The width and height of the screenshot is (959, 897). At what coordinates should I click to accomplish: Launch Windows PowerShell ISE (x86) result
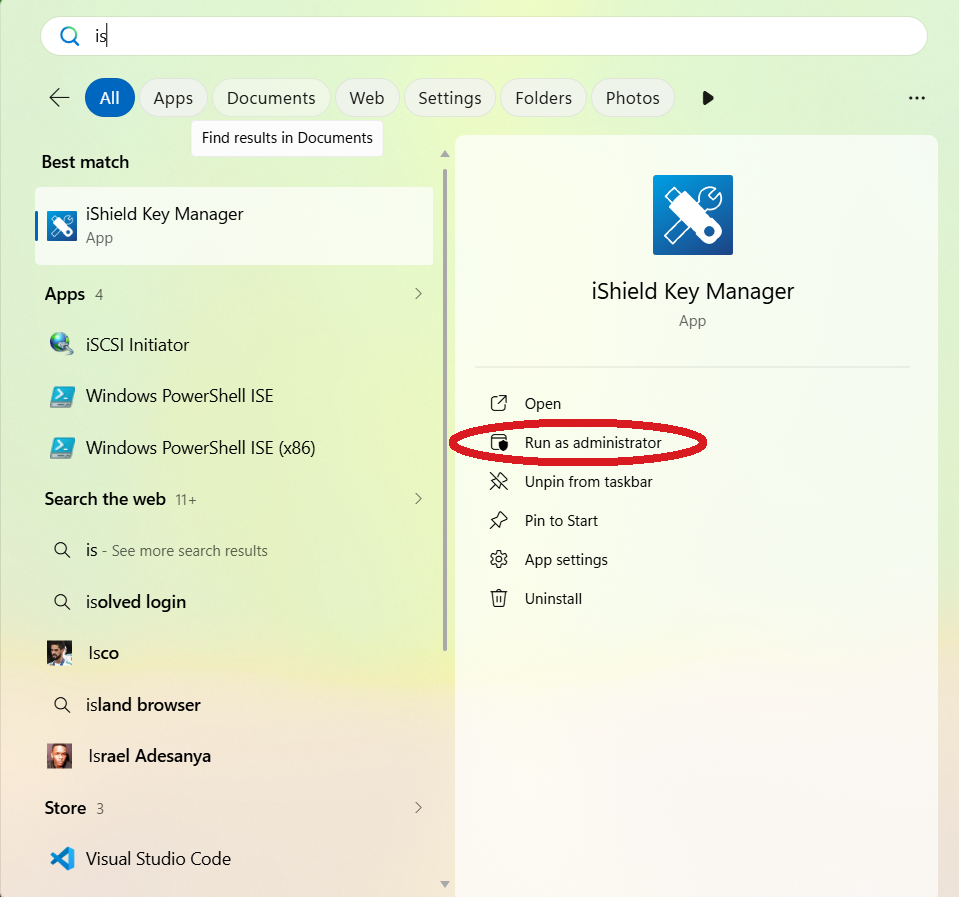[234, 448]
